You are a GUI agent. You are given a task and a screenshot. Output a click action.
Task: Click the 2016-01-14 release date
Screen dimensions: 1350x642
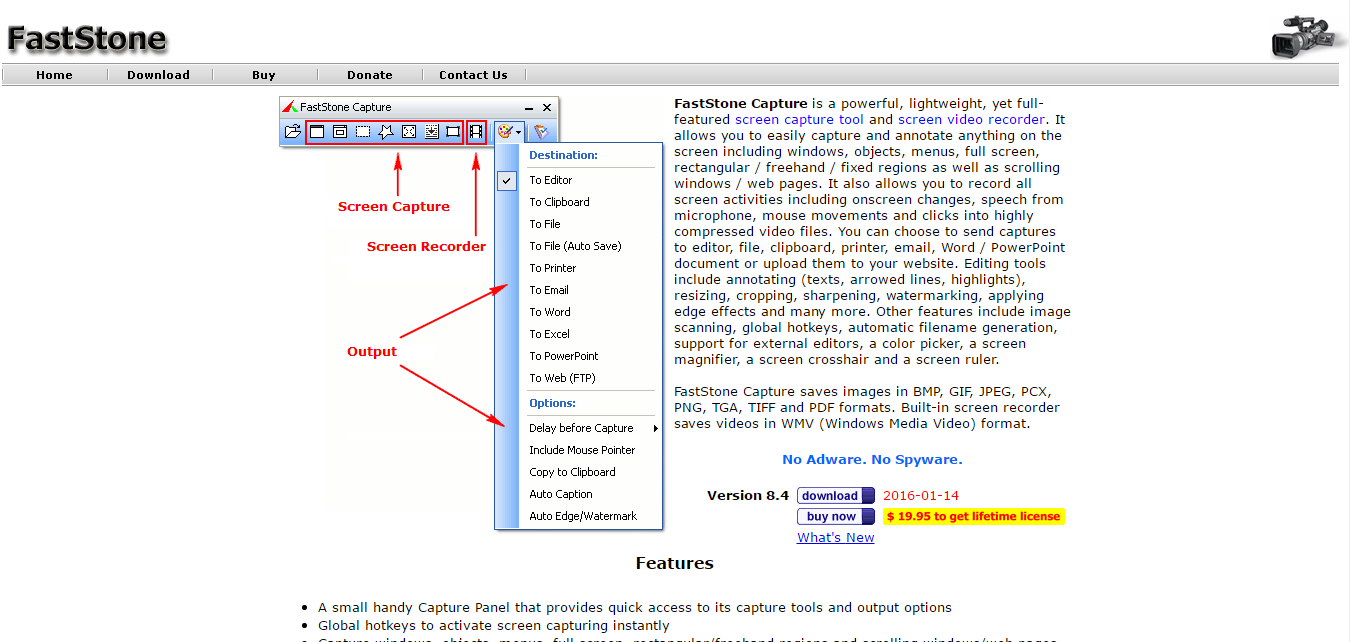pyautogui.click(x=921, y=496)
